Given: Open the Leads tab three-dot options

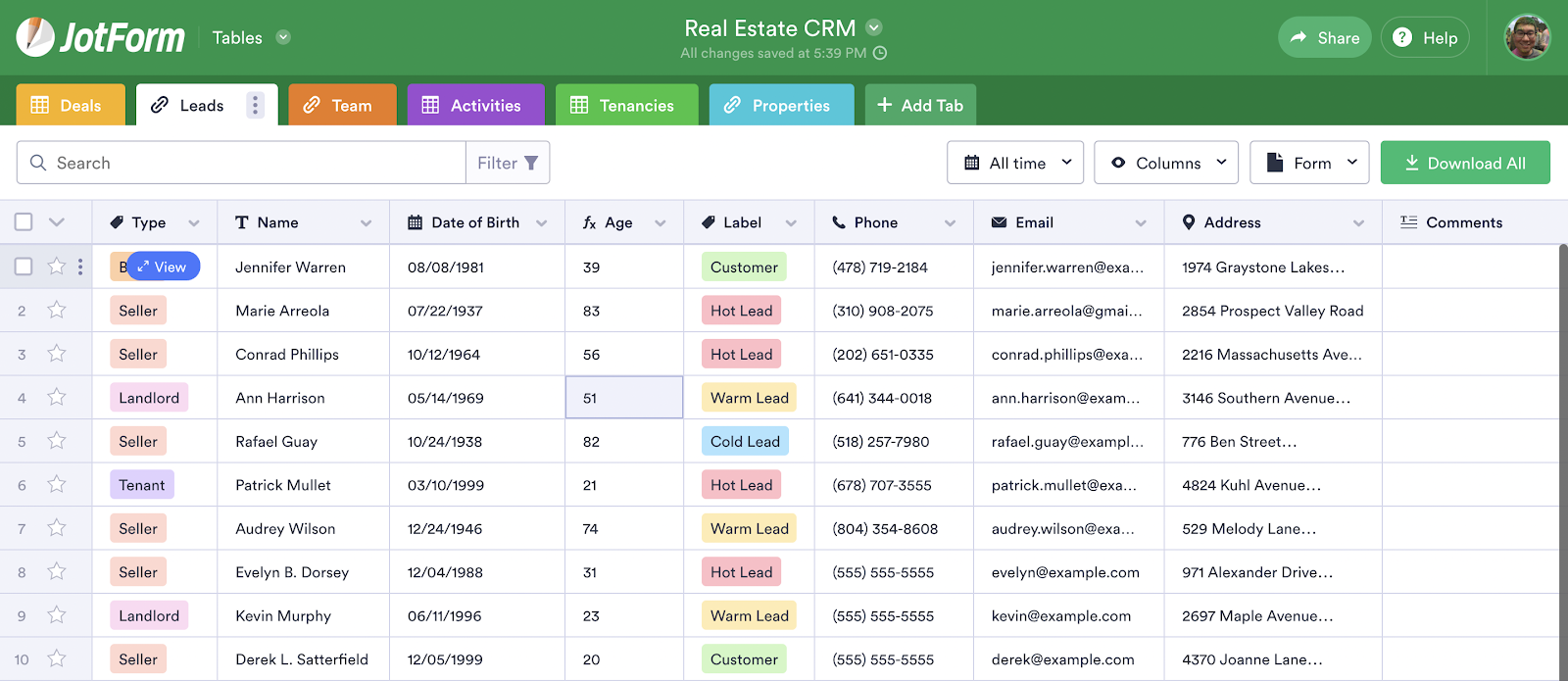Looking at the screenshot, I should coord(255,105).
